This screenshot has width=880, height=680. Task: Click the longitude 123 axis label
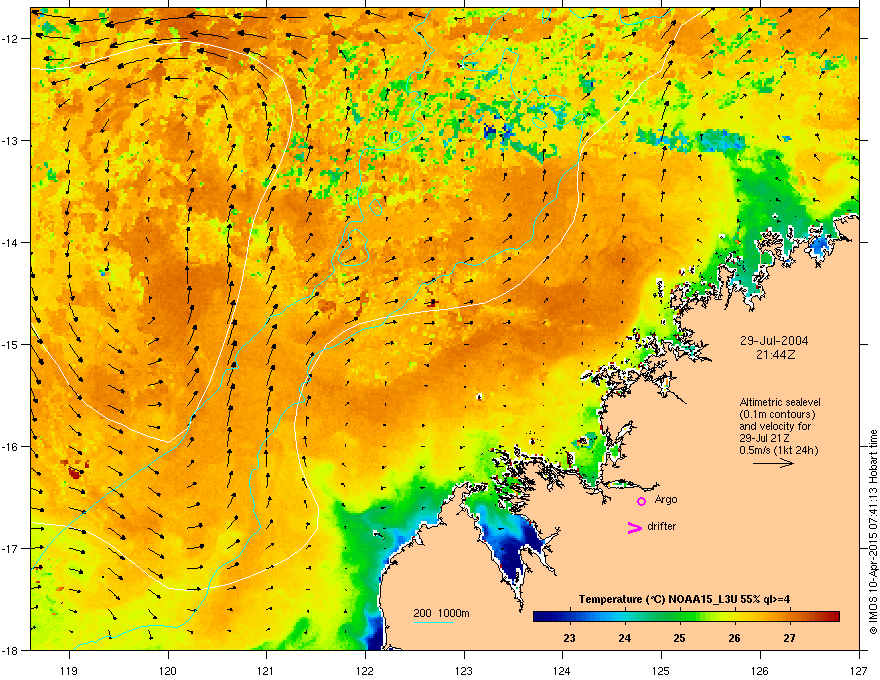(x=464, y=670)
